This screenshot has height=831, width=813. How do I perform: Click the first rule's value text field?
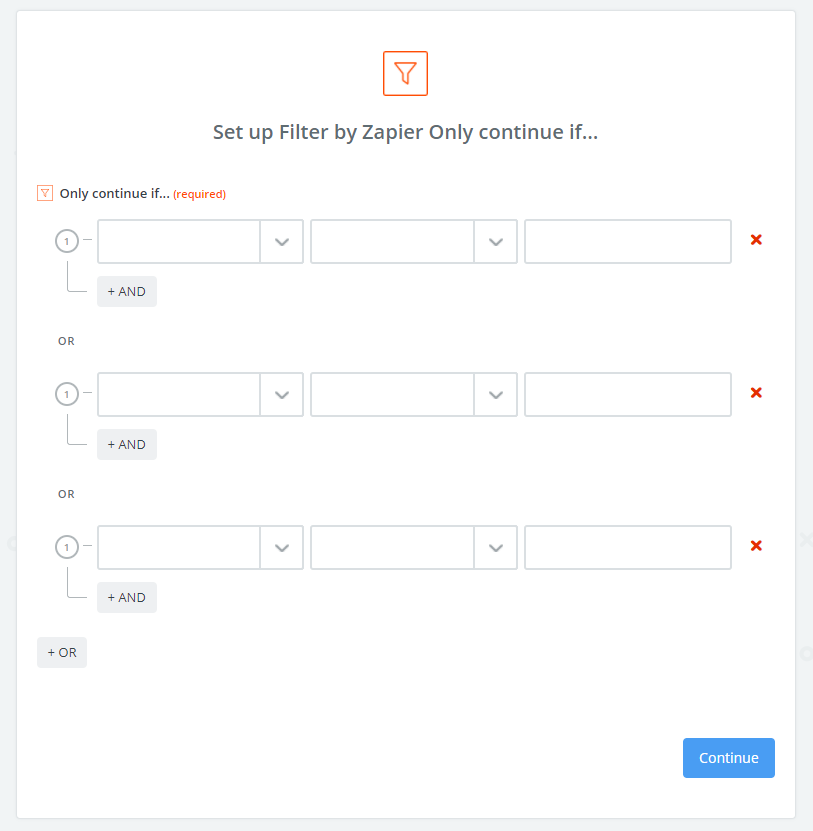point(627,242)
